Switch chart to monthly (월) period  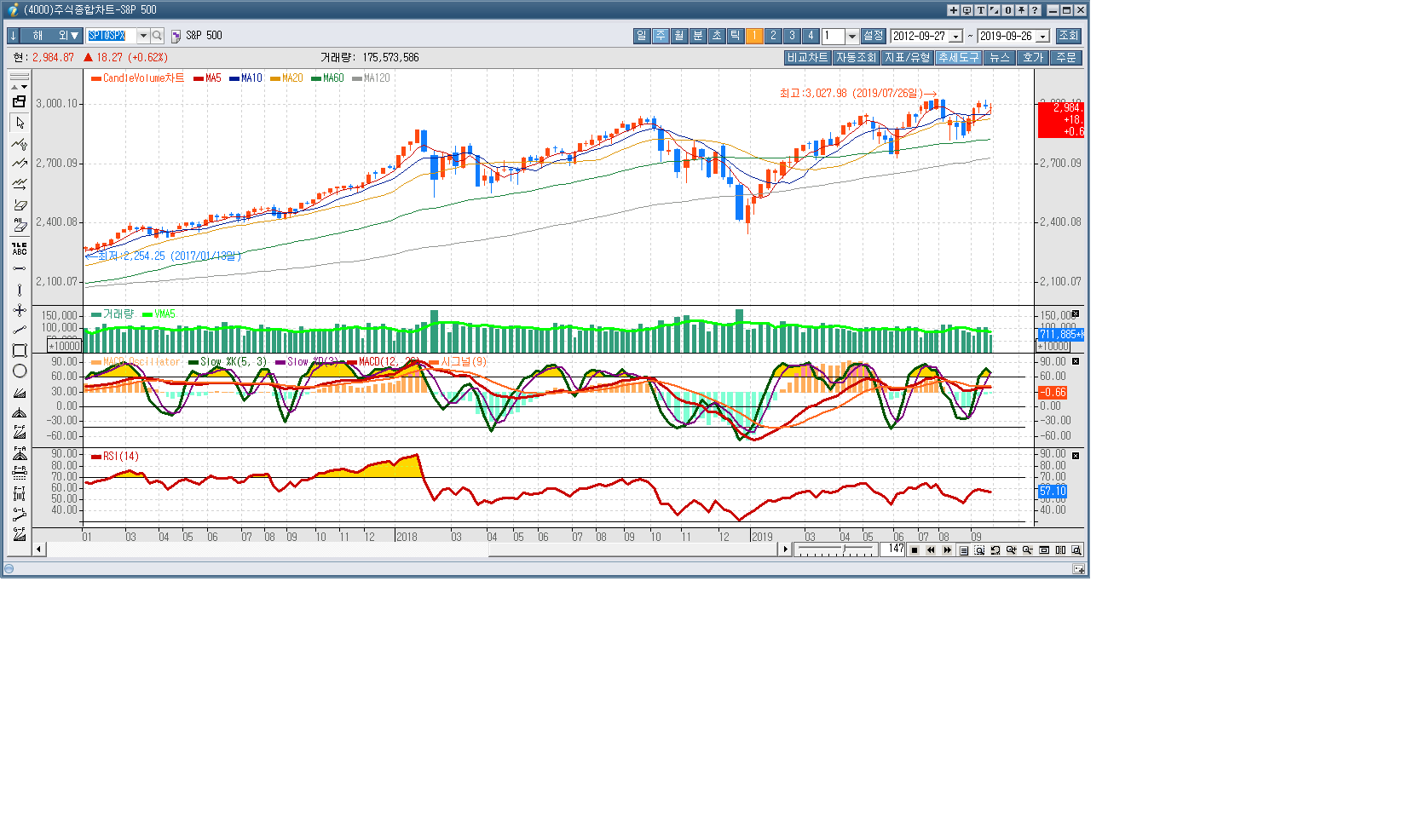pos(679,36)
